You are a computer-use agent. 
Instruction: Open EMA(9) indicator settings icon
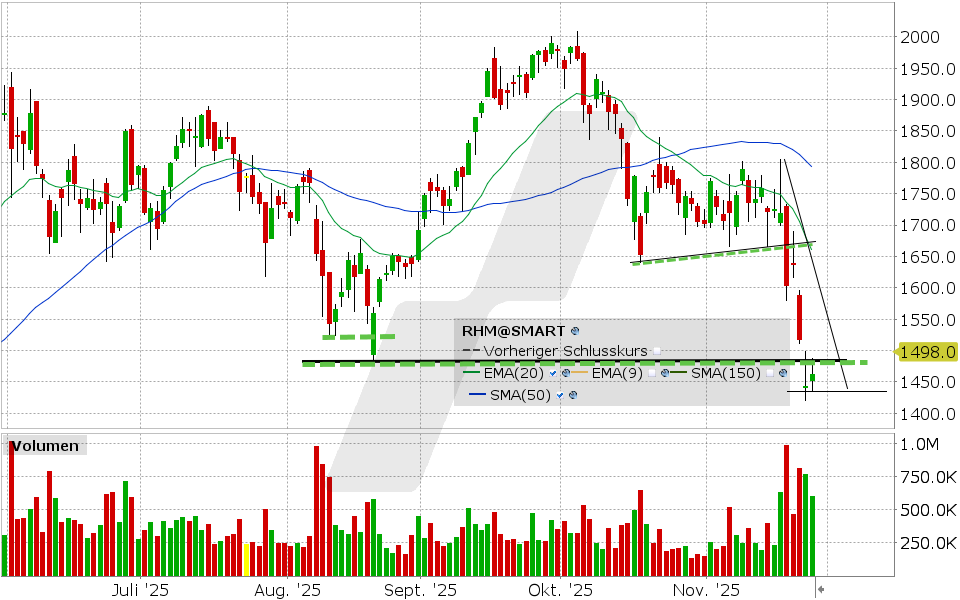(665, 372)
